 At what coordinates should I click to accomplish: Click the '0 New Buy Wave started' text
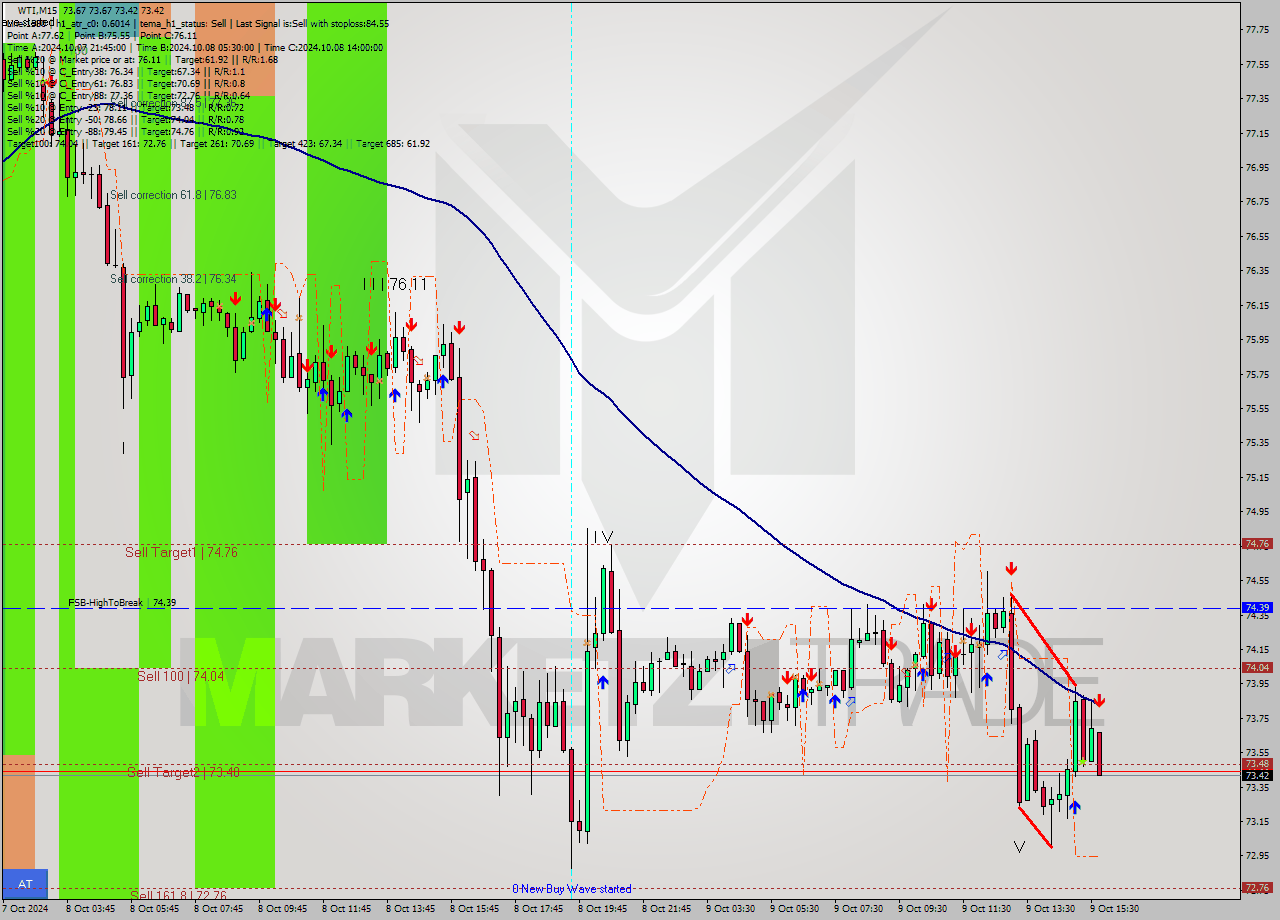[x=572, y=889]
